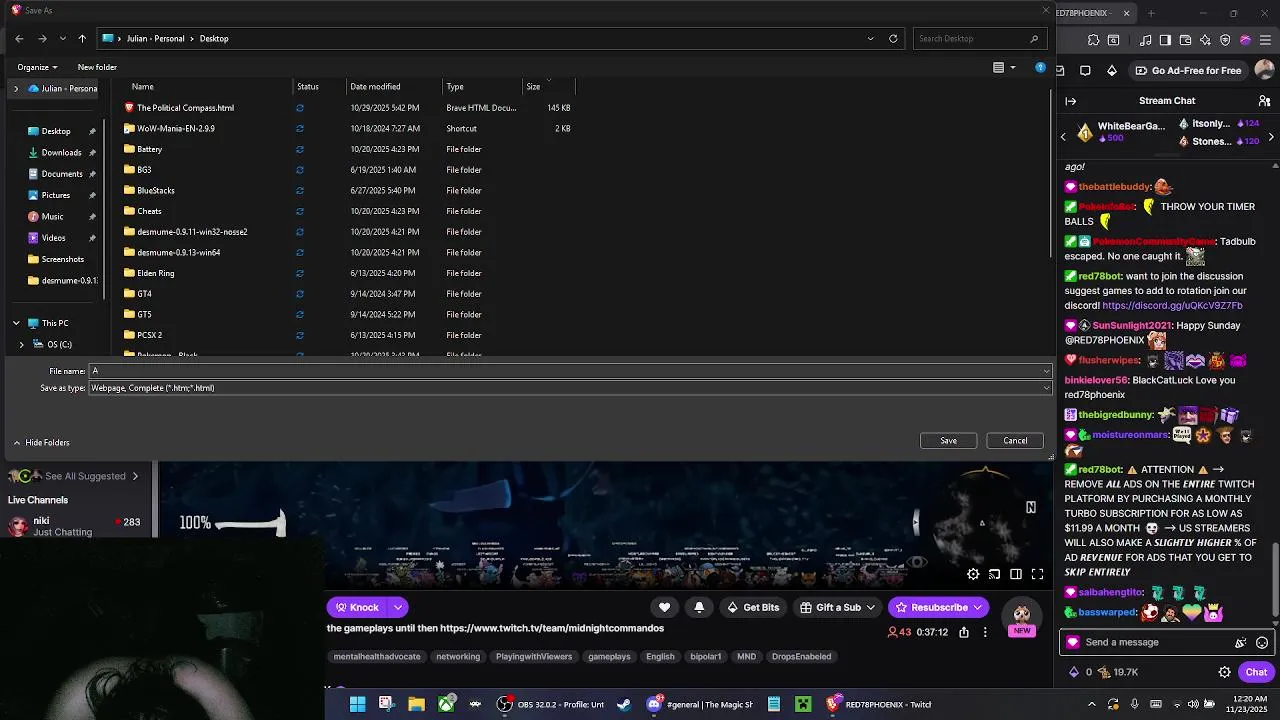This screenshot has width=1280, height=720.
Task: Collapse Stream Chat with arrow icon
Action: pyautogui.click(x=1070, y=100)
